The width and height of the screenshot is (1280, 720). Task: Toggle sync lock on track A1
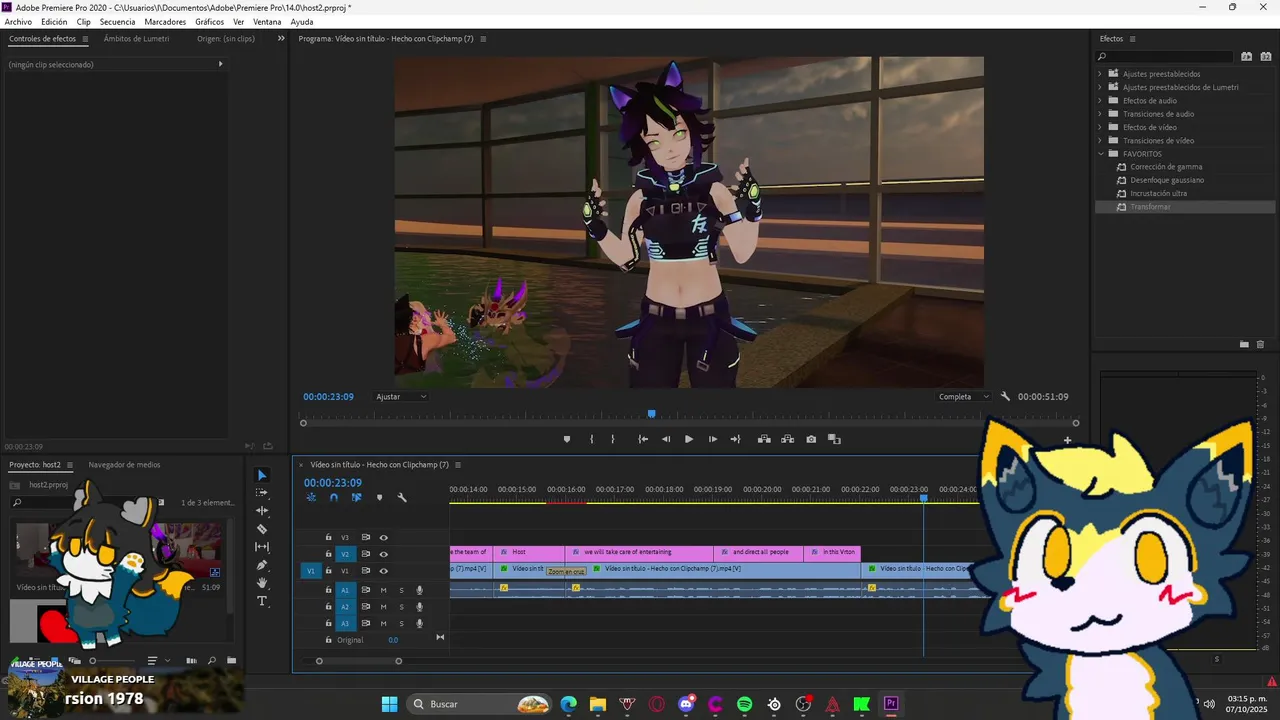tap(365, 590)
